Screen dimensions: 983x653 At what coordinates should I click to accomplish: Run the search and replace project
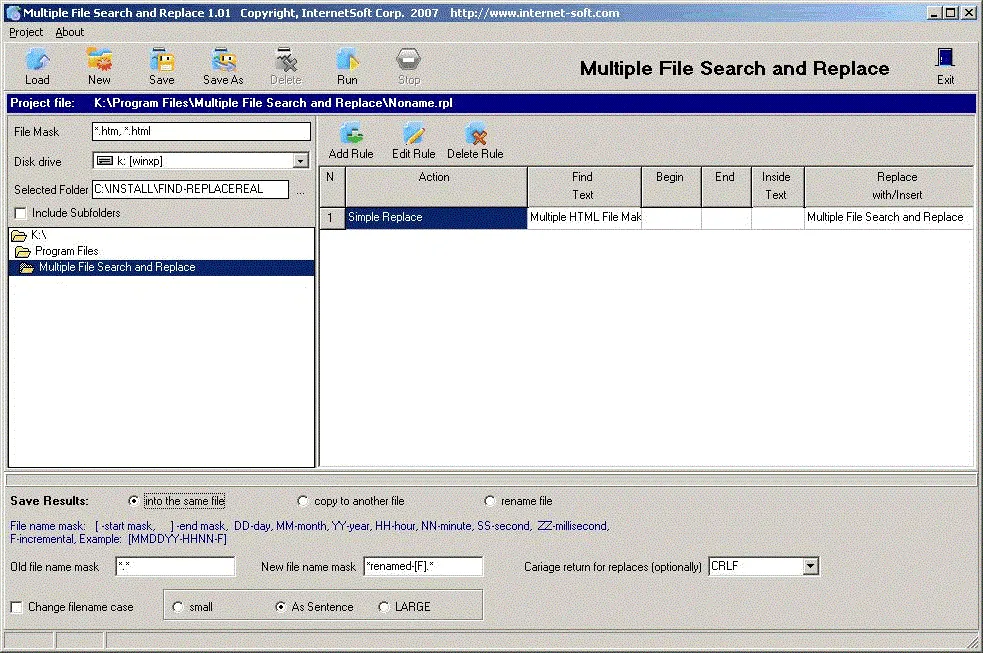pos(347,62)
